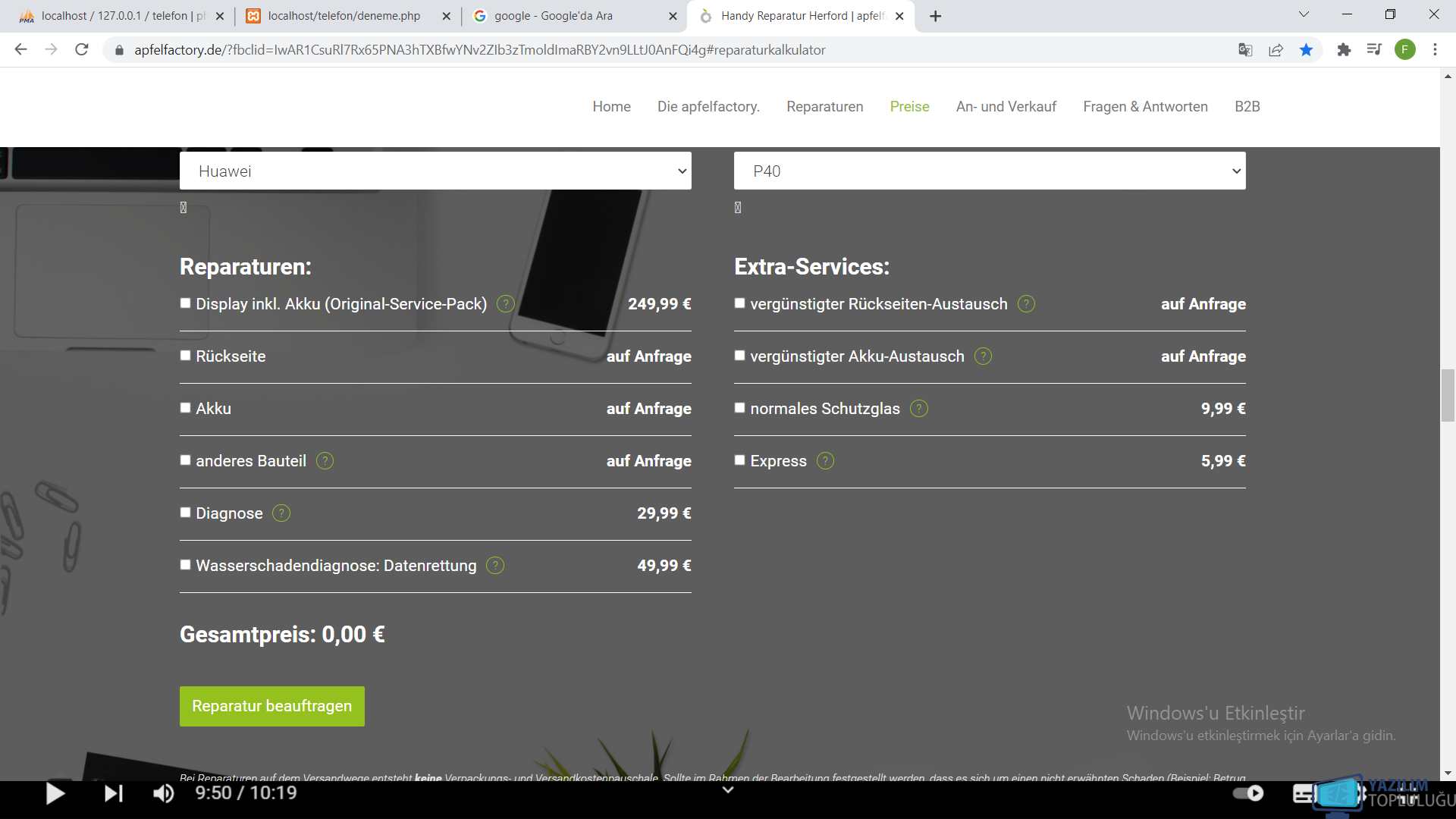This screenshot has width=1456, height=819.
Task: Check the Diagnose checkbox
Action: click(185, 513)
